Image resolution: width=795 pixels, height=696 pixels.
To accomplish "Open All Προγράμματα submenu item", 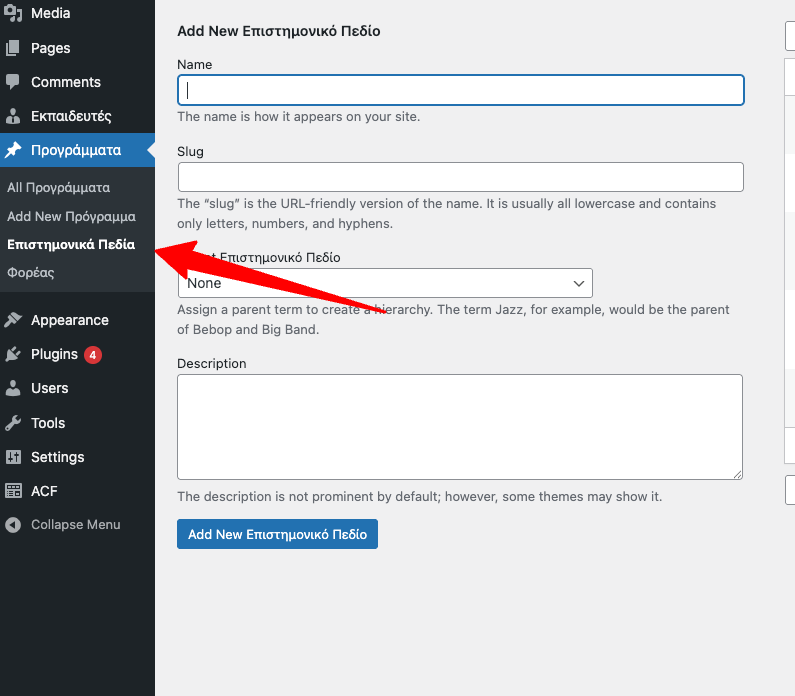I will (x=58, y=187).
